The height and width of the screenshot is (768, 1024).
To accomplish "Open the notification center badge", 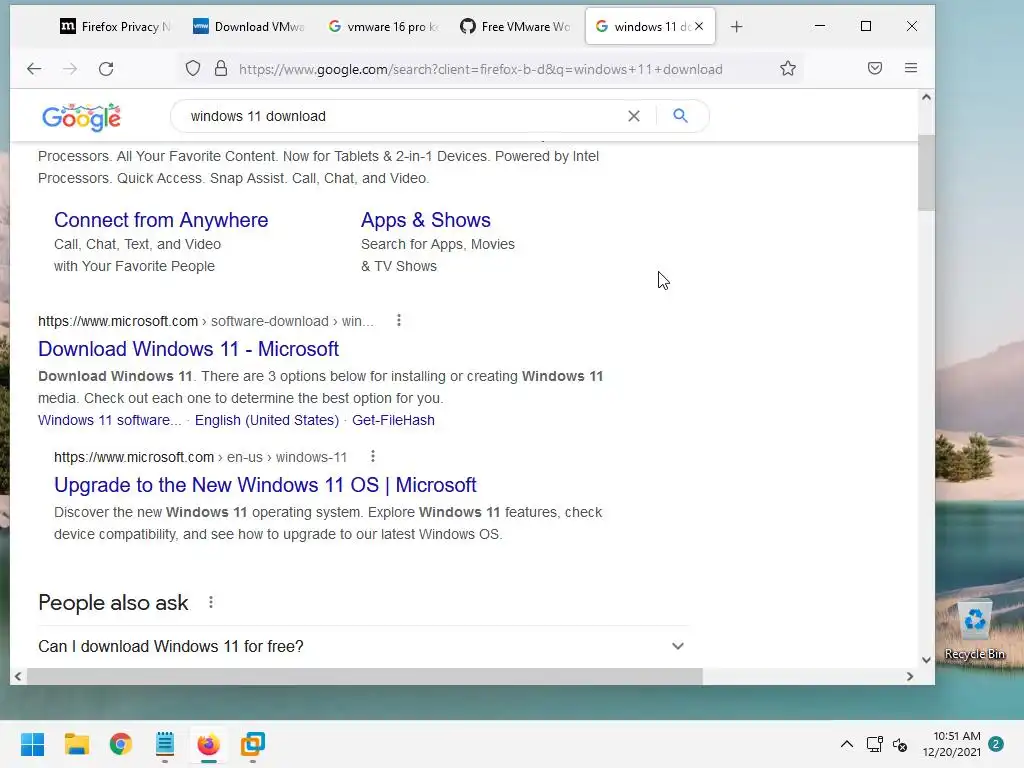I will tap(996, 744).
